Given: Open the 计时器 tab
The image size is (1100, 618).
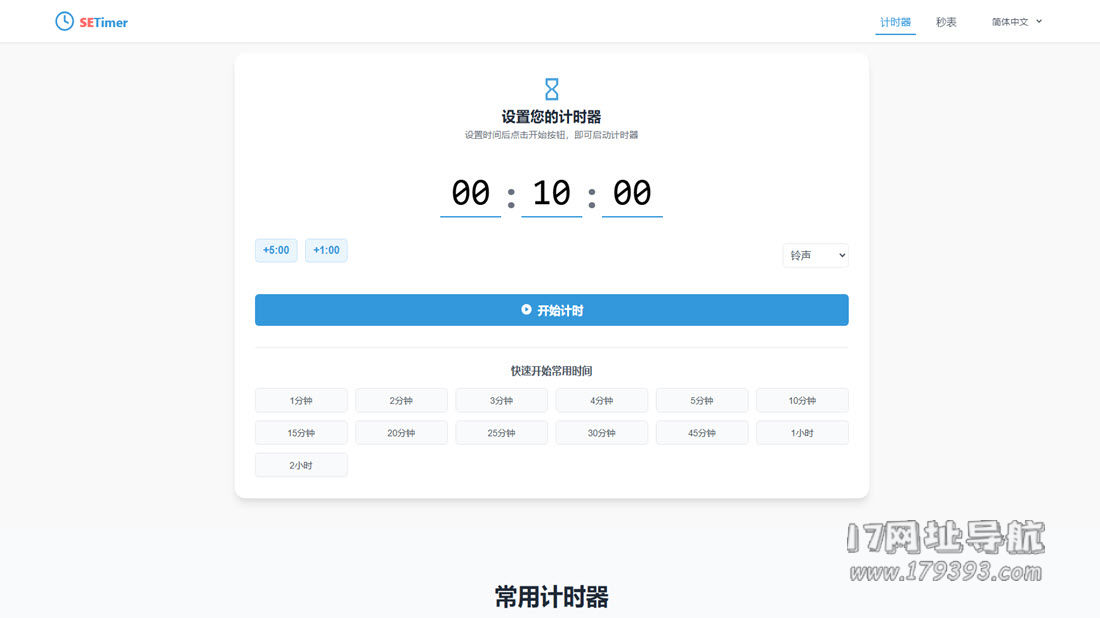Looking at the screenshot, I should (x=895, y=22).
